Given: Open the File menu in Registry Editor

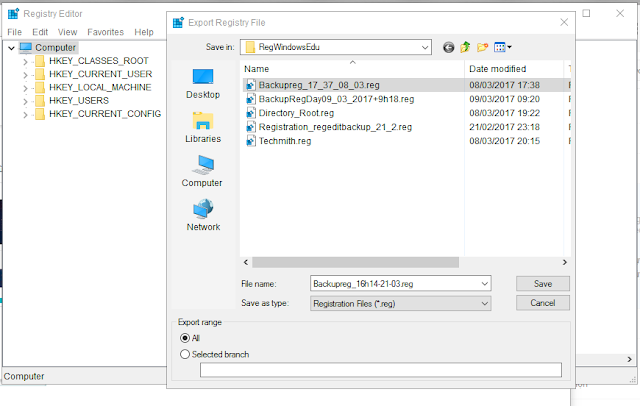Looking at the screenshot, I should tap(14, 32).
